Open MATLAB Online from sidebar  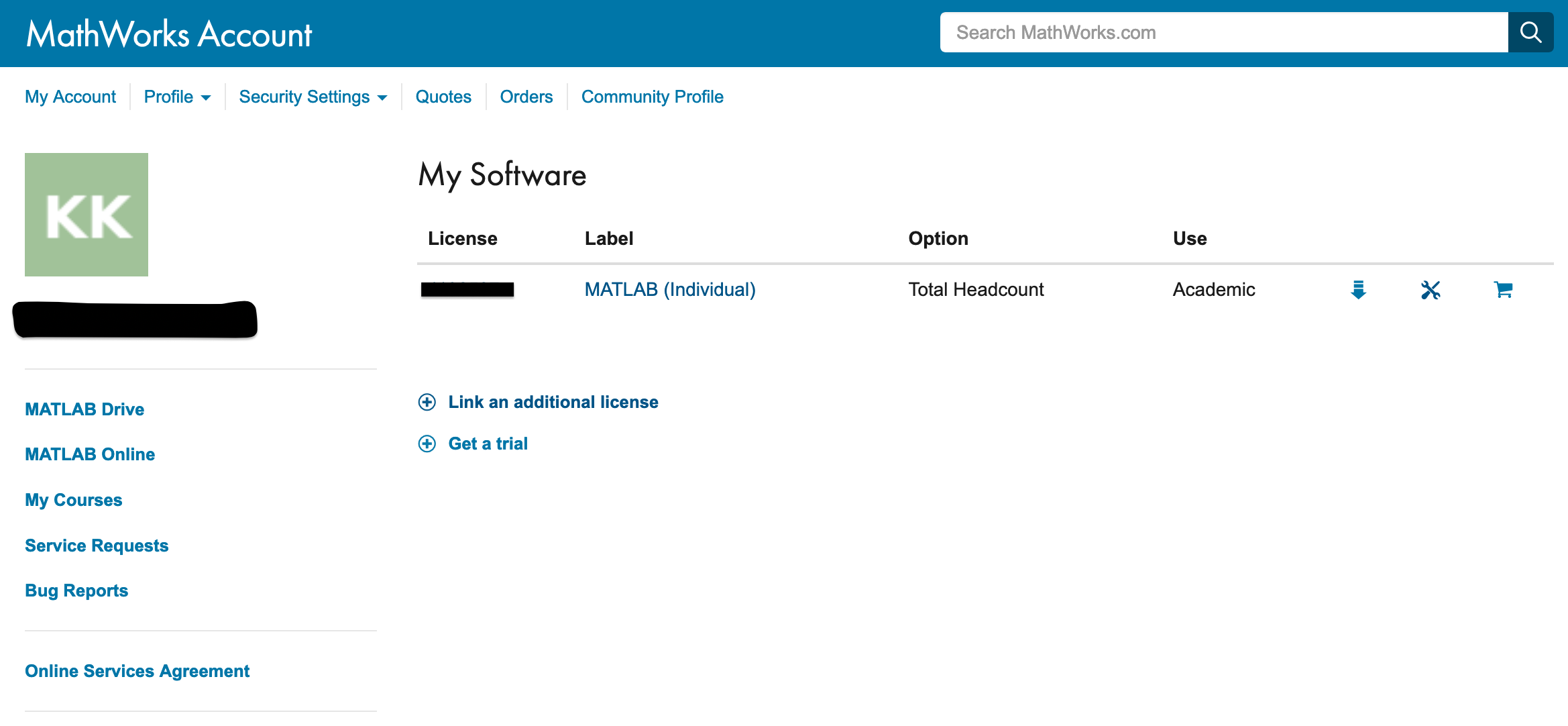89,454
